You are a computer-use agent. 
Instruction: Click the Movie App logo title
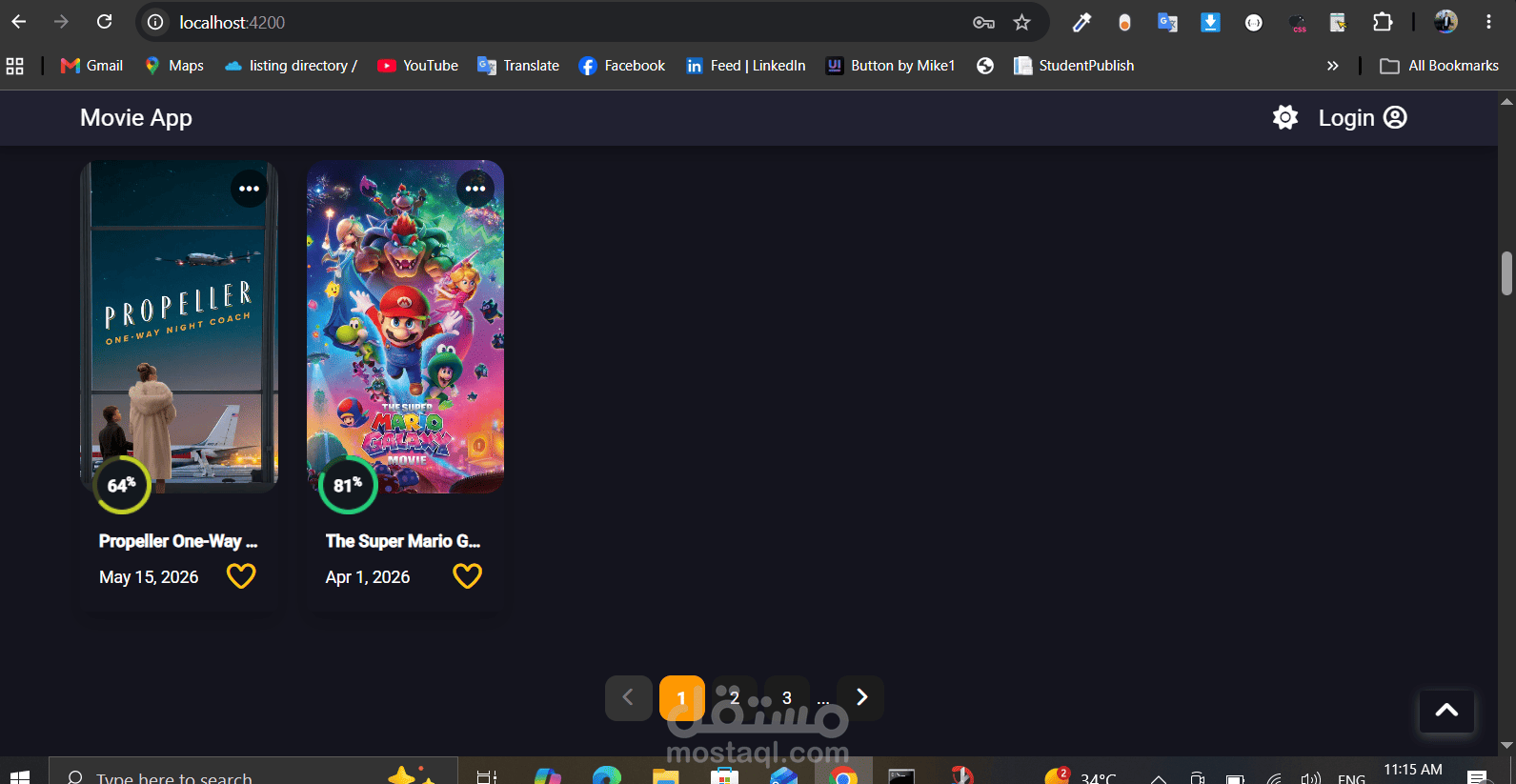136,118
